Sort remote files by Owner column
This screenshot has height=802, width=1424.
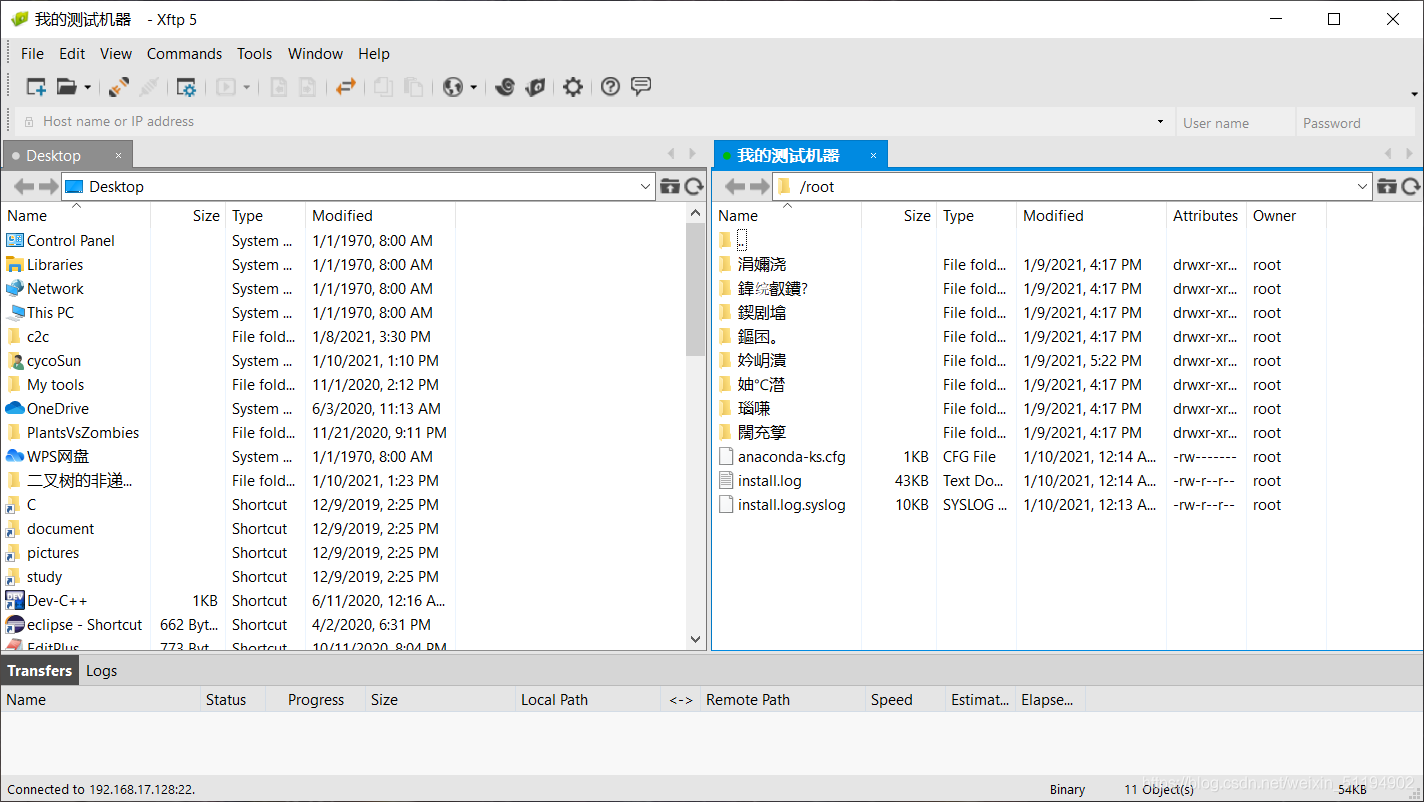click(x=1286, y=216)
